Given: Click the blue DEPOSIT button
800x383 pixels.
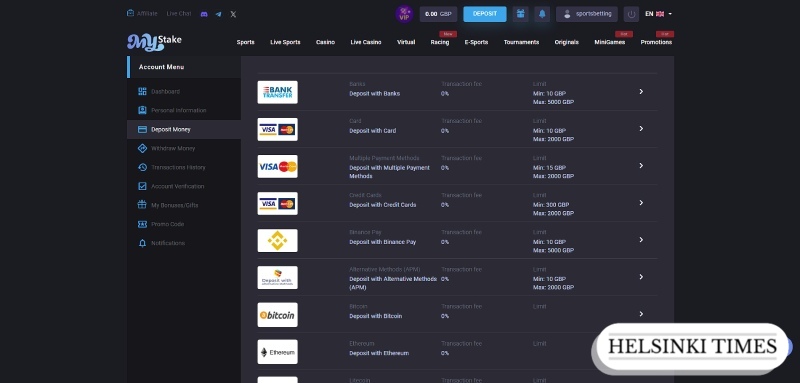Looking at the screenshot, I should 485,14.
